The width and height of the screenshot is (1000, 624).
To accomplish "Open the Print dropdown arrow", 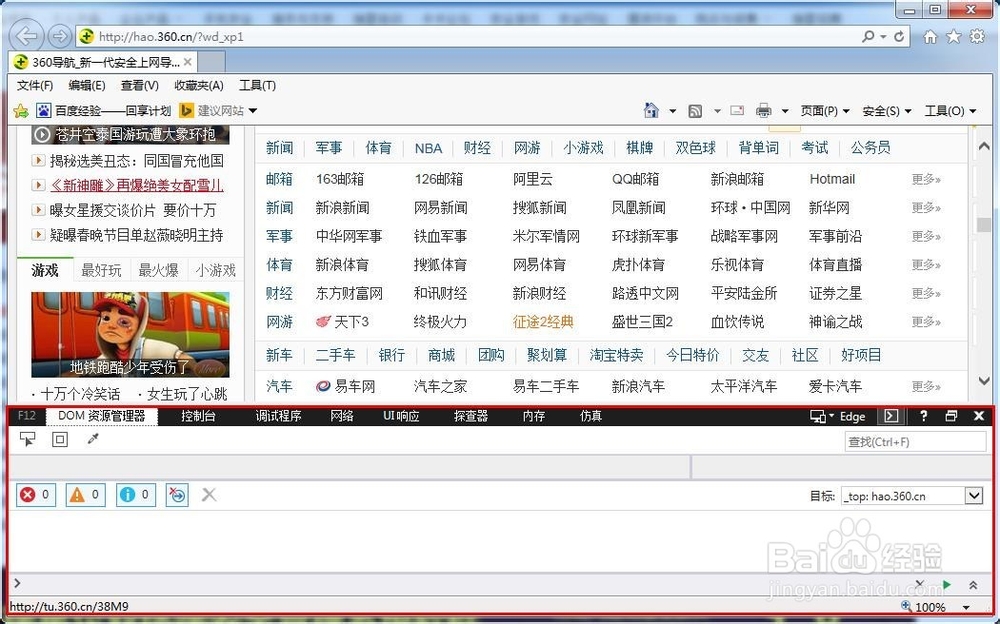I will click(x=785, y=111).
